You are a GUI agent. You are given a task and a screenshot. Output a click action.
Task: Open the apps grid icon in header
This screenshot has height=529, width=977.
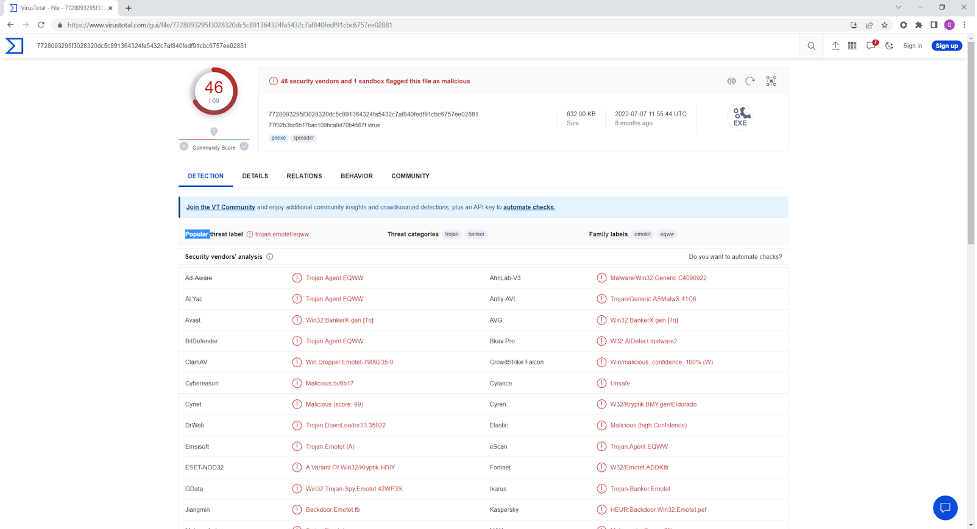pyautogui.click(x=852, y=45)
